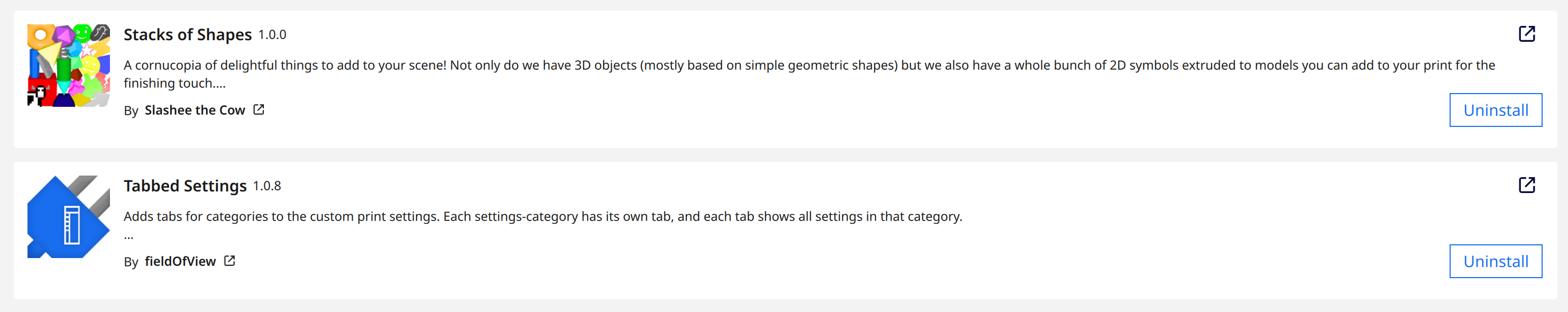Click the version number 1.0.8
The image size is (1568, 312).
click(267, 186)
